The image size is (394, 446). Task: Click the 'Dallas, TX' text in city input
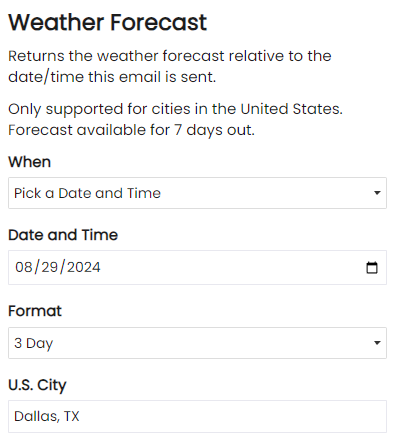coord(47,416)
